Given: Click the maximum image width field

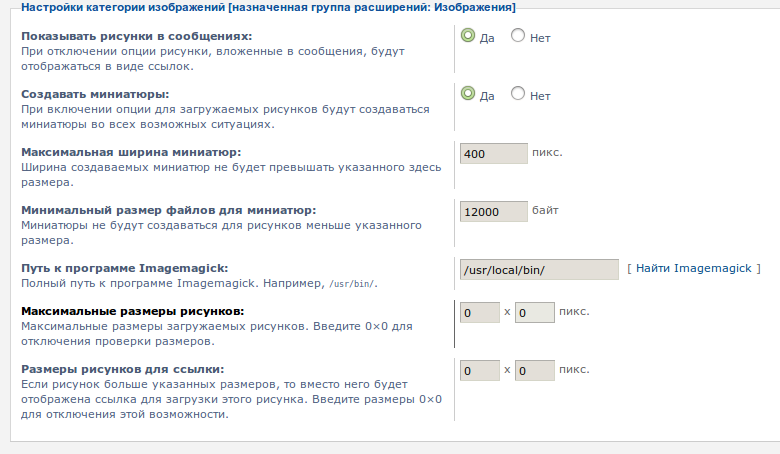Looking at the screenshot, I should click(x=479, y=313).
